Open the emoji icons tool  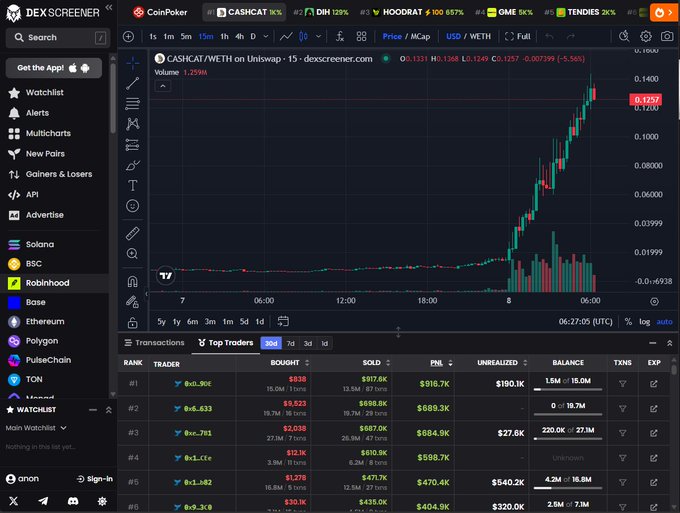coord(133,206)
